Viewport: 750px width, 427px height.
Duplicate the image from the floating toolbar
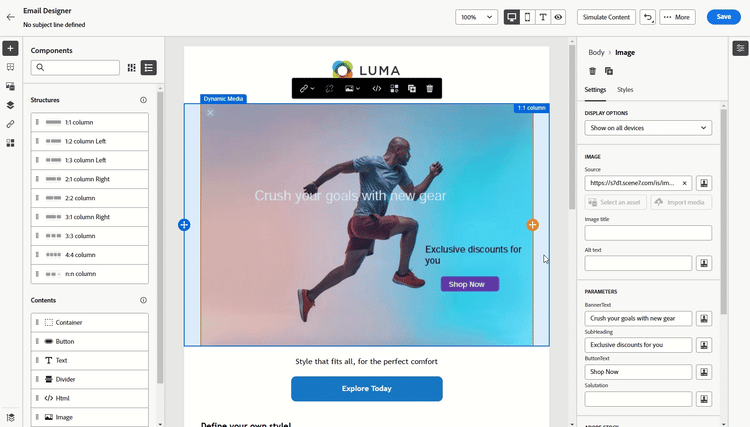pos(412,88)
